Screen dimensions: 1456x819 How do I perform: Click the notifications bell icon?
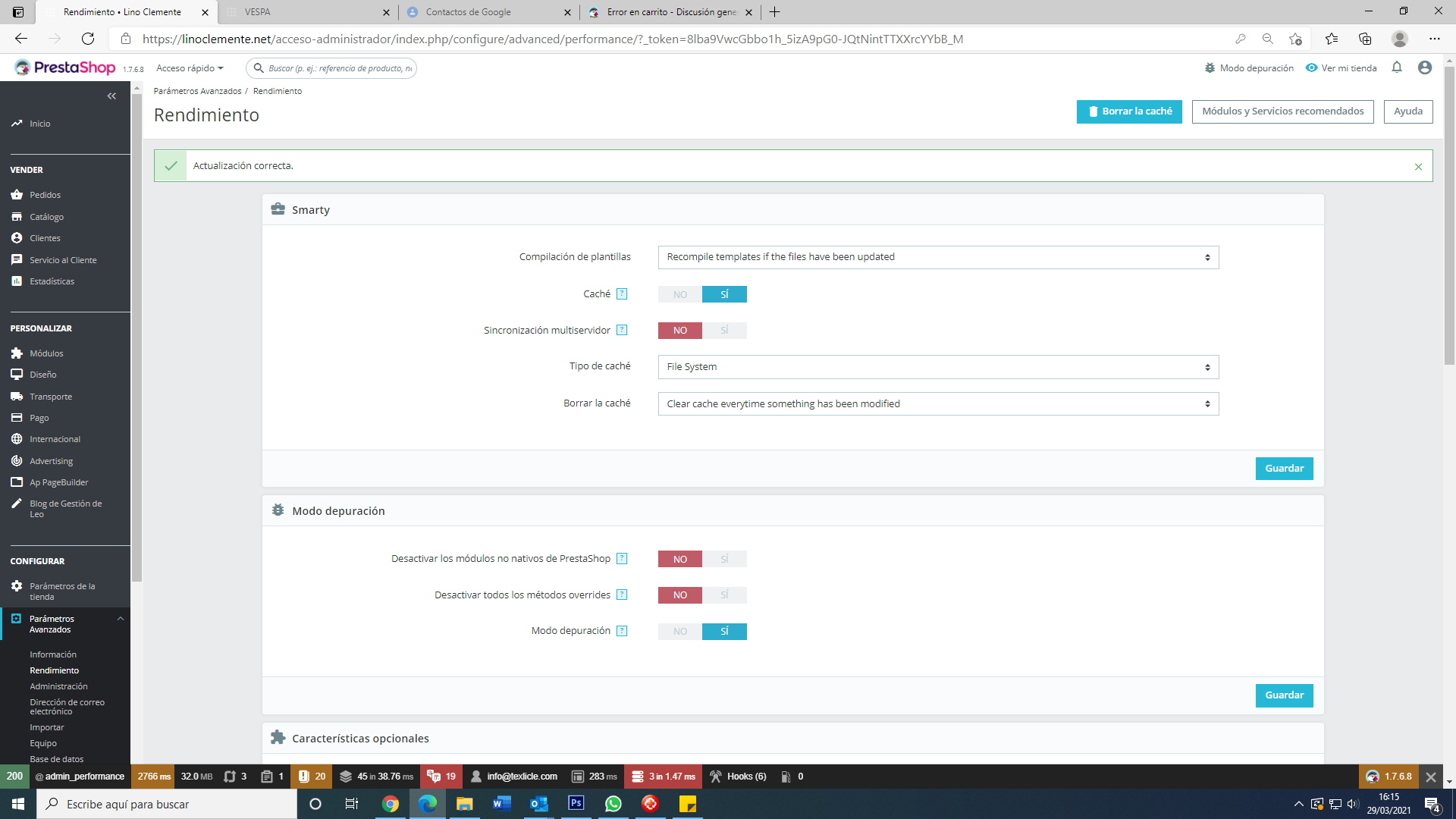[1397, 67]
